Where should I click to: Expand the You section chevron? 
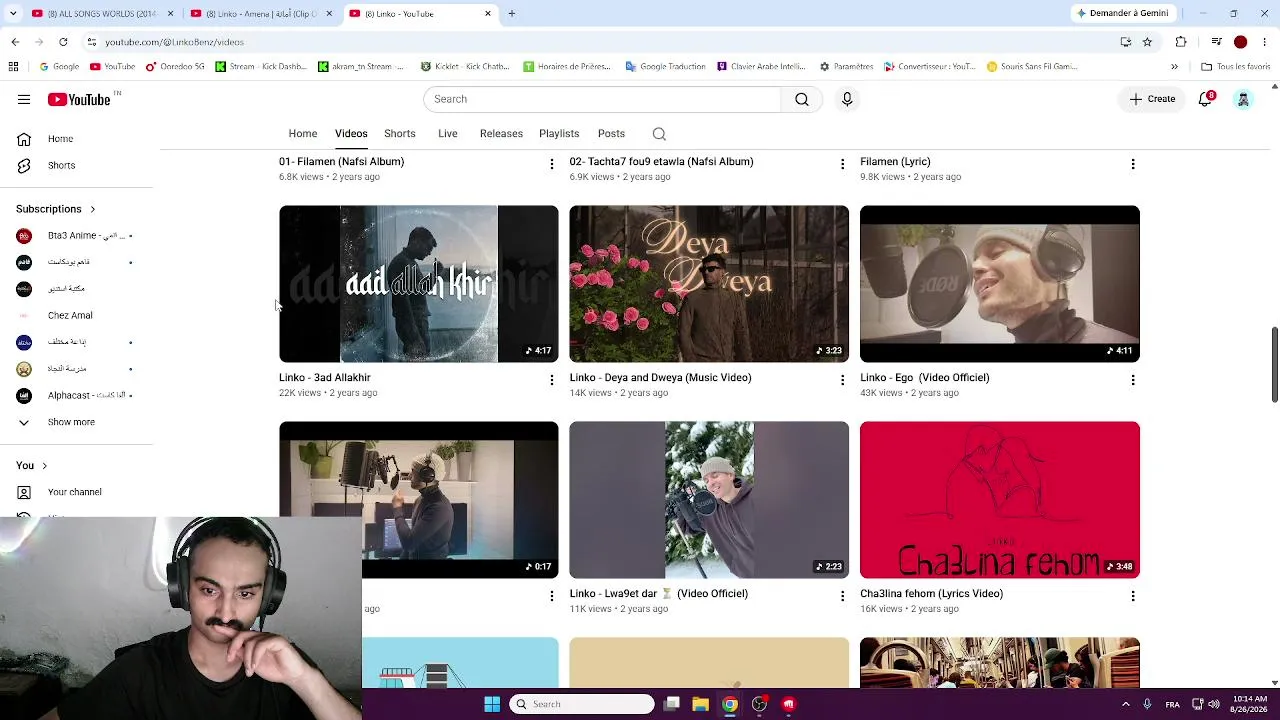pyautogui.click(x=44, y=466)
